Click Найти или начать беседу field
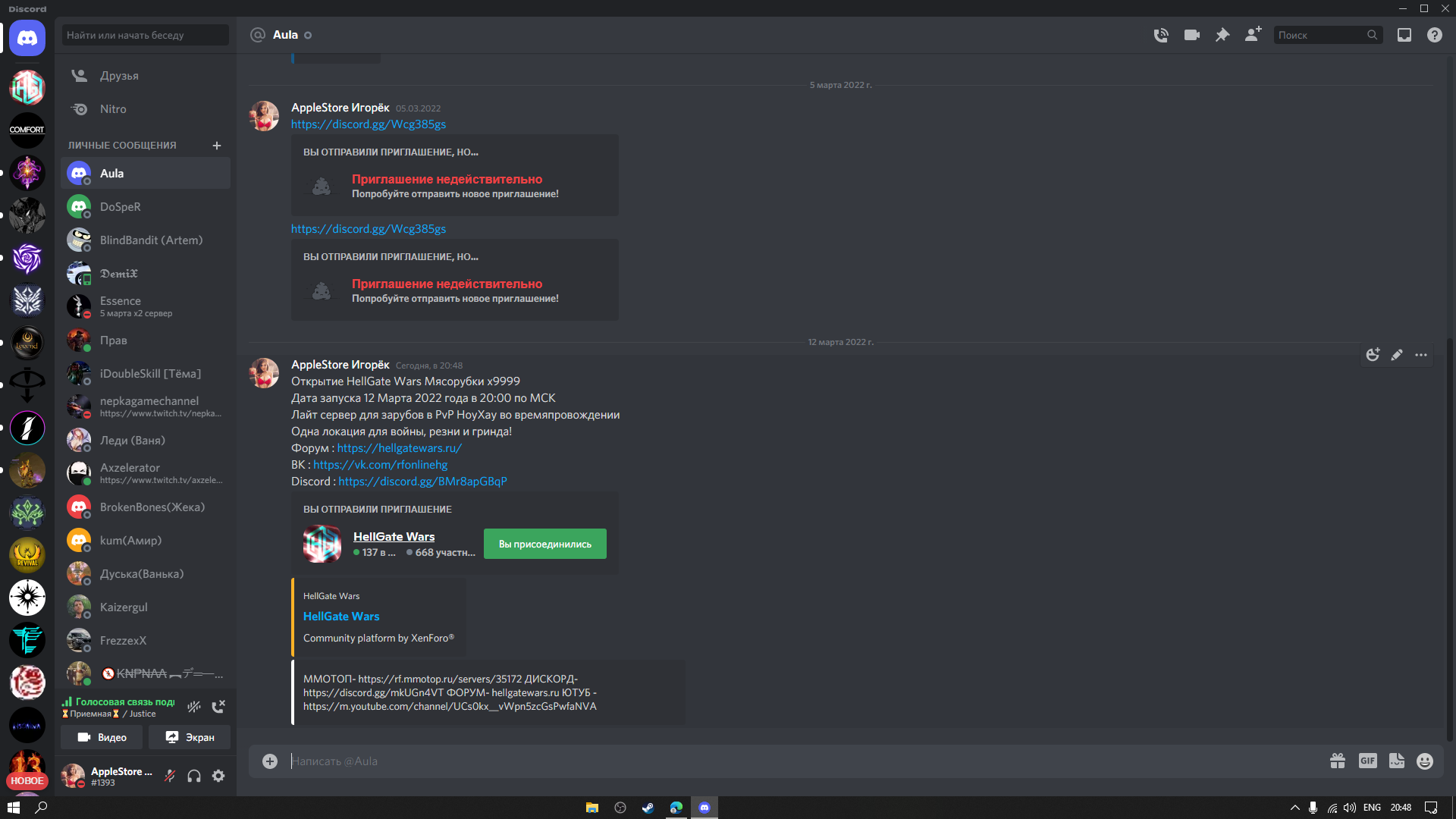The image size is (1456, 819). pyautogui.click(x=146, y=35)
